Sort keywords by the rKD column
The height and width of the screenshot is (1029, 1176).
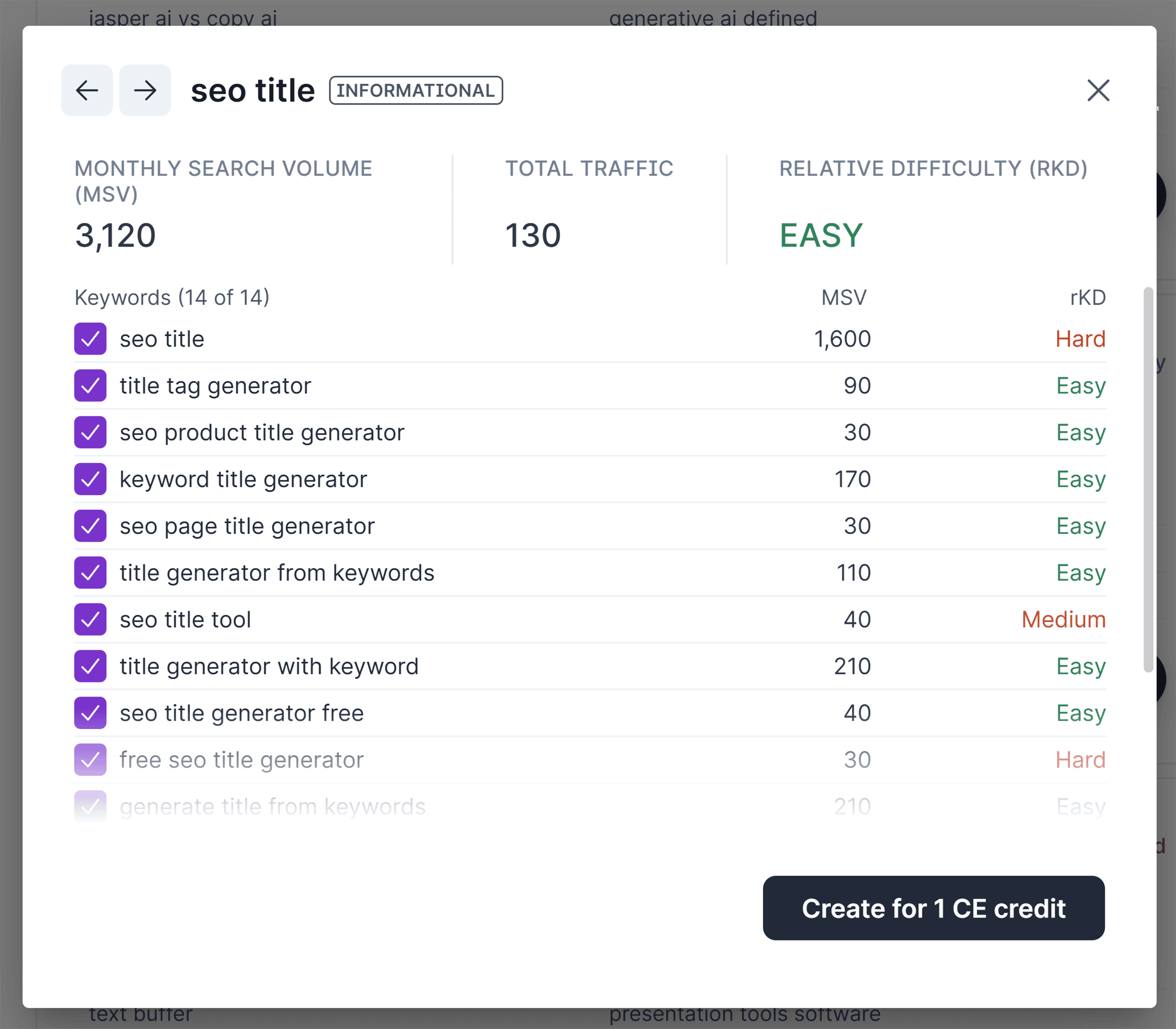pos(1088,297)
